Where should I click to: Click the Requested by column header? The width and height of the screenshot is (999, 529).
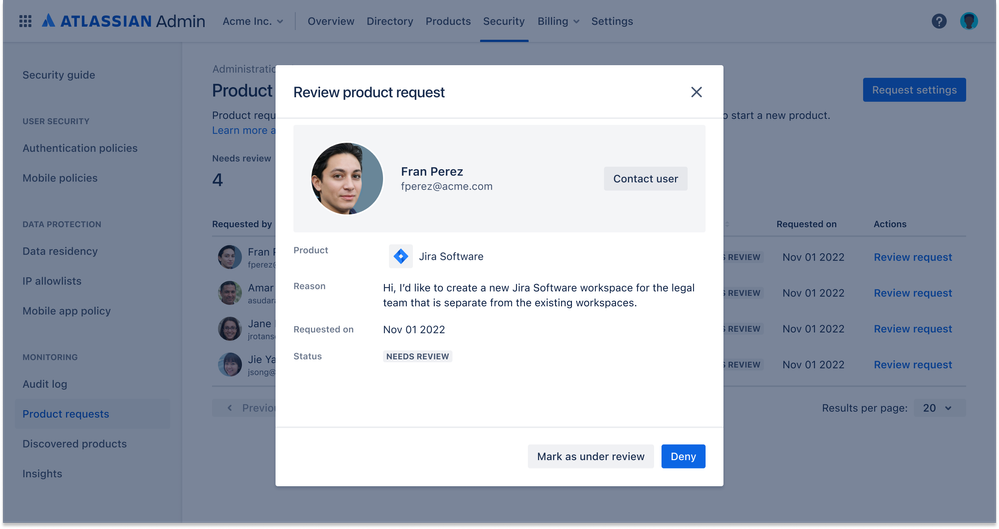[x=242, y=224]
